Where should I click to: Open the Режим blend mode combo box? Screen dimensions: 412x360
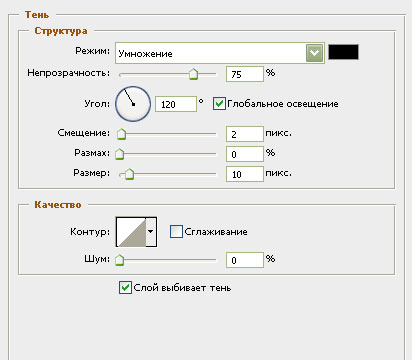[x=220, y=53]
